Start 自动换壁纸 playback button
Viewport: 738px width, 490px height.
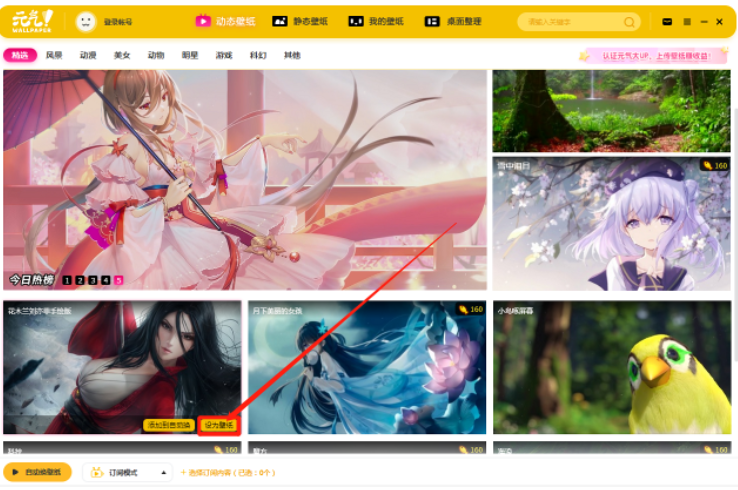tap(37, 472)
